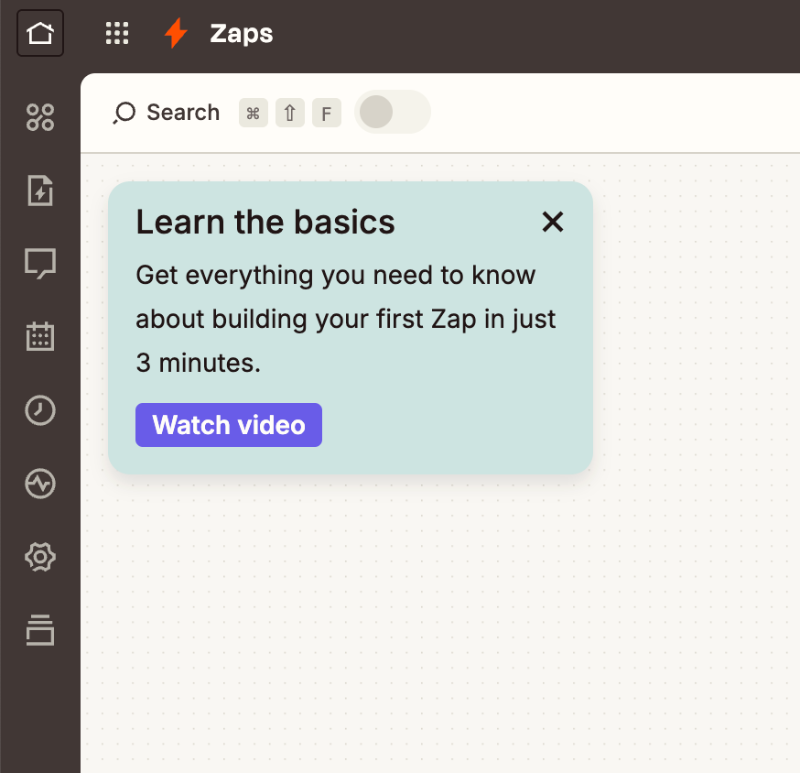Open the chat bubble icon in sidebar
This screenshot has height=773, width=800.
point(39,263)
